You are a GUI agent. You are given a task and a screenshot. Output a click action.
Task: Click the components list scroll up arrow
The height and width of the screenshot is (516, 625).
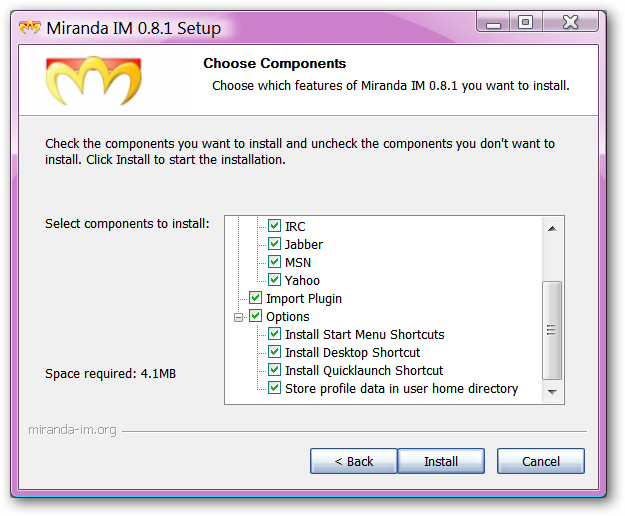pos(552,228)
